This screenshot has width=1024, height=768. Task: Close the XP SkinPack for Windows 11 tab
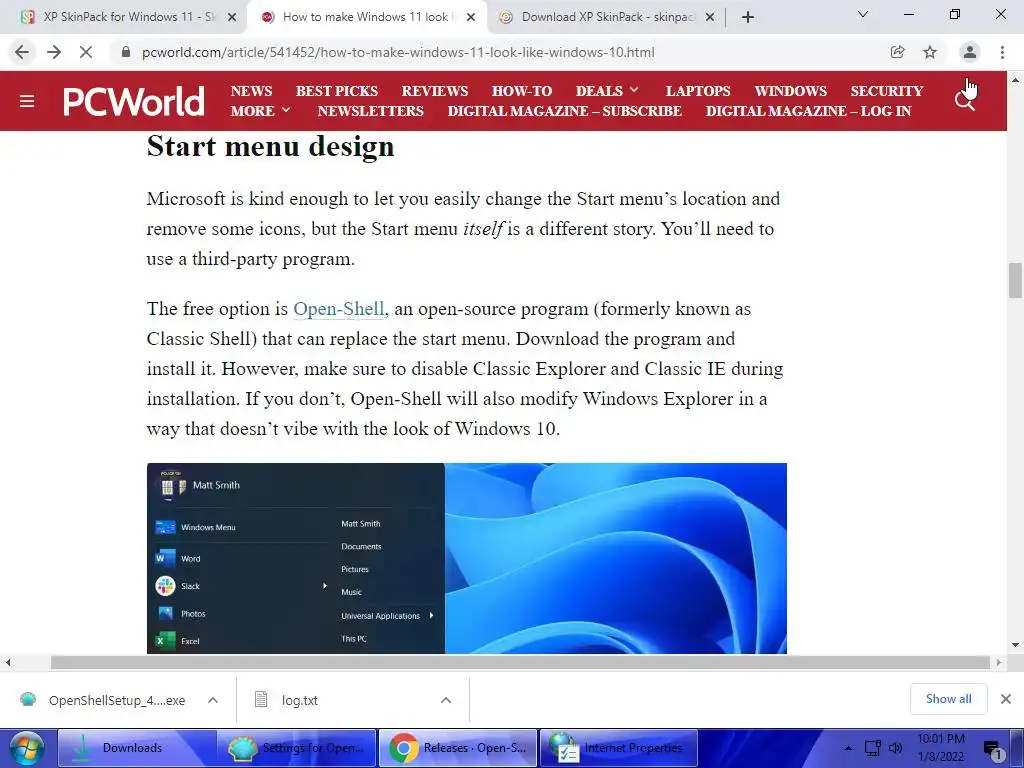point(232,18)
